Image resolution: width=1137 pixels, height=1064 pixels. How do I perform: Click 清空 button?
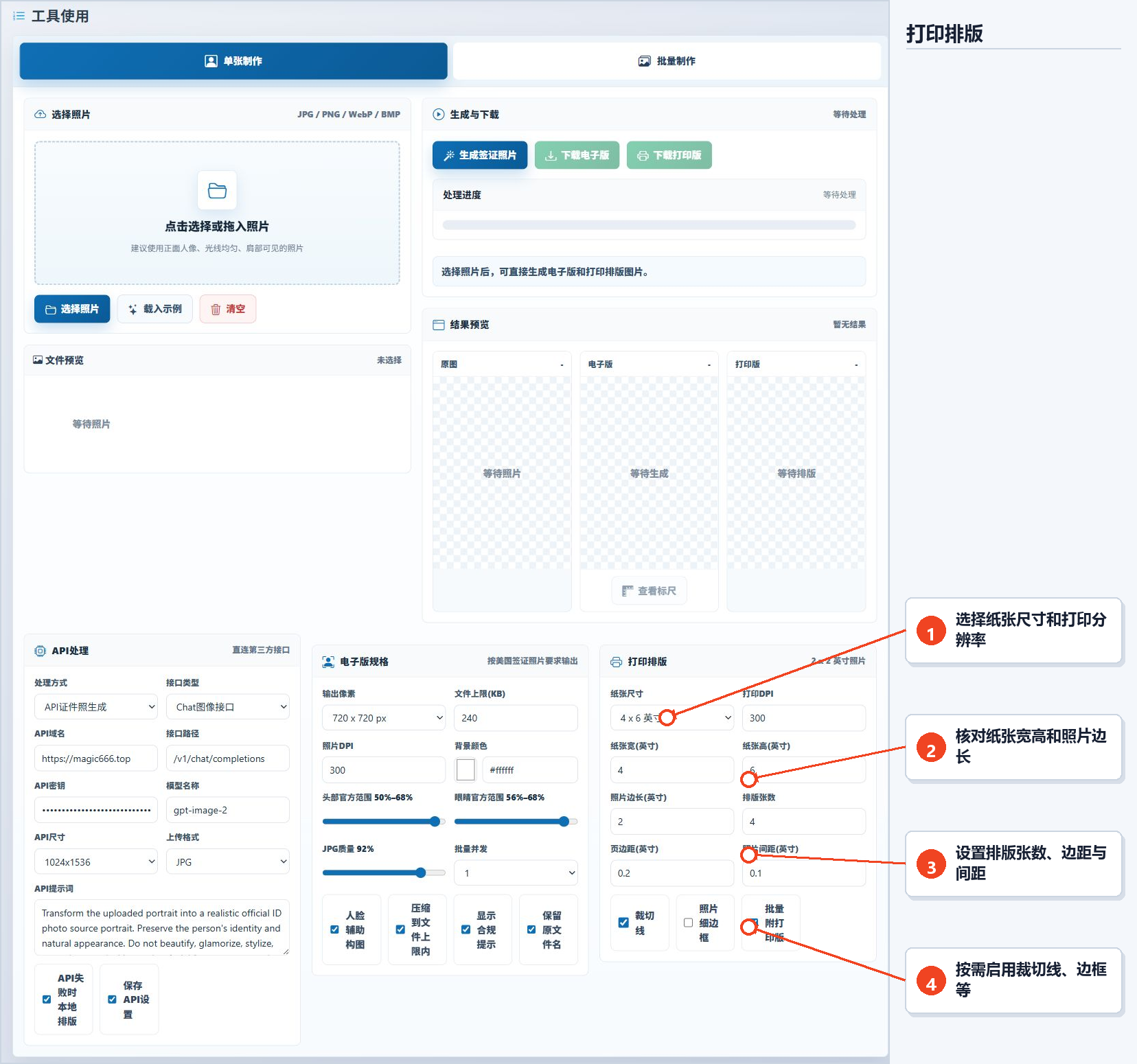coord(228,309)
